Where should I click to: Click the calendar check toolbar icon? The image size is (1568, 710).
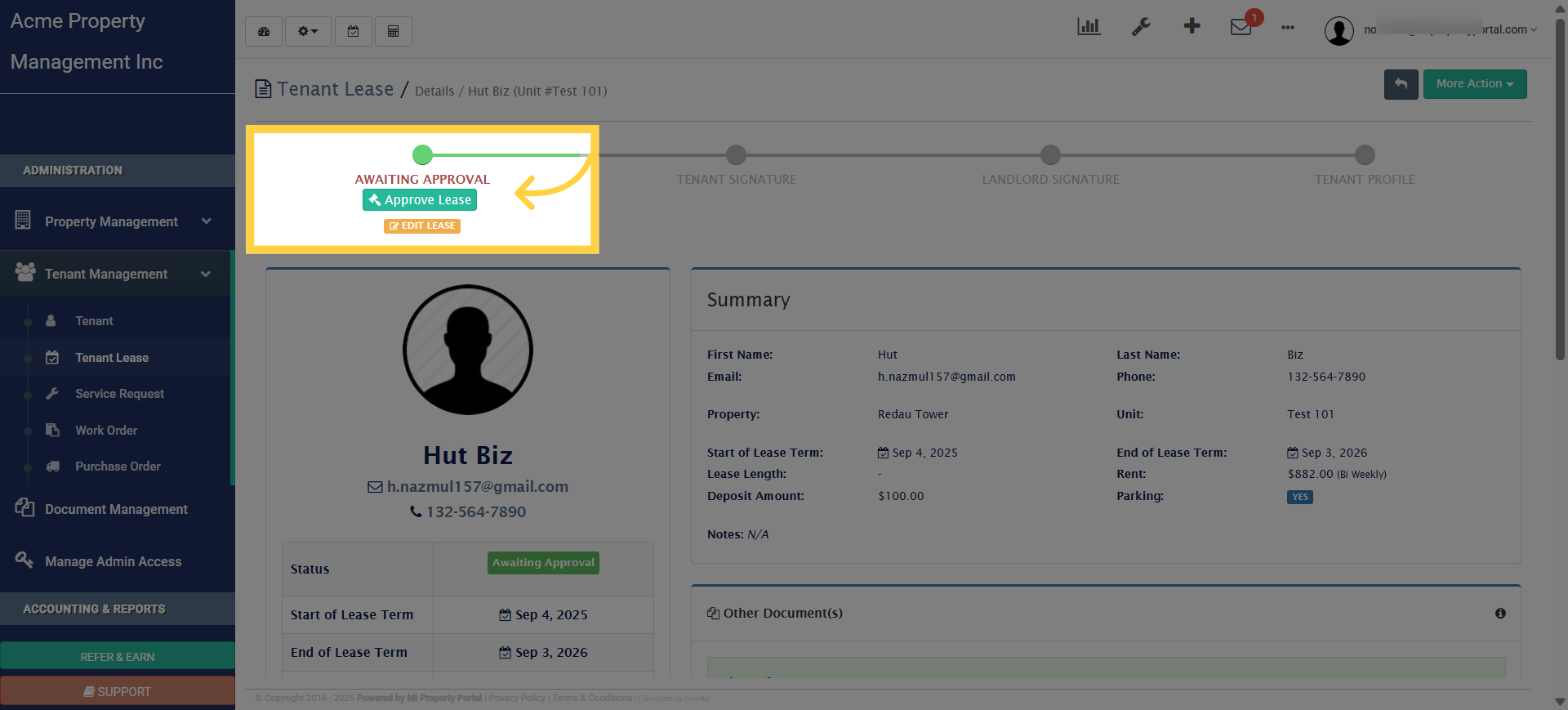(354, 31)
